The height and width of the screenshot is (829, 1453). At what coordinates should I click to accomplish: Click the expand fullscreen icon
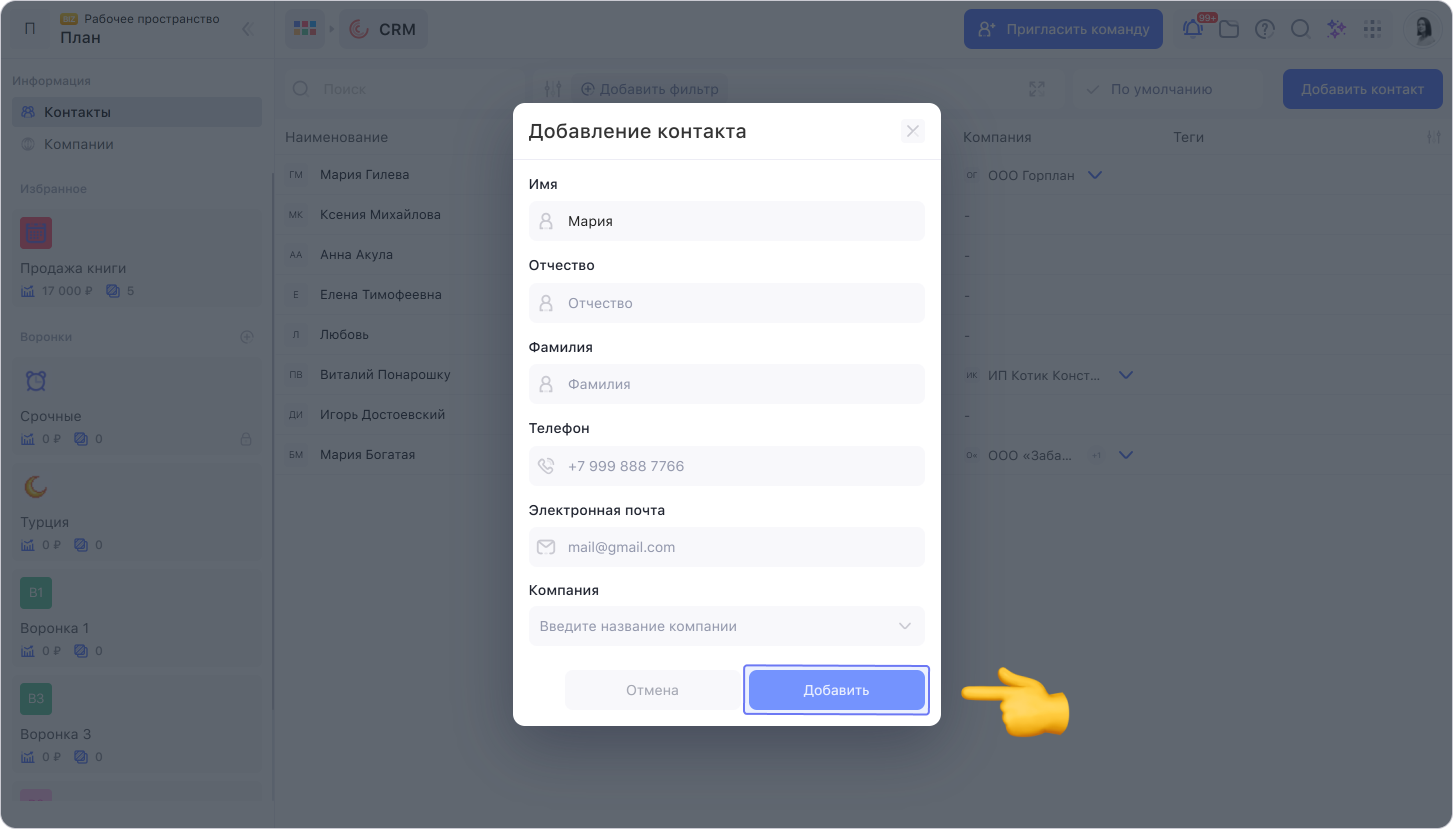(x=1036, y=89)
